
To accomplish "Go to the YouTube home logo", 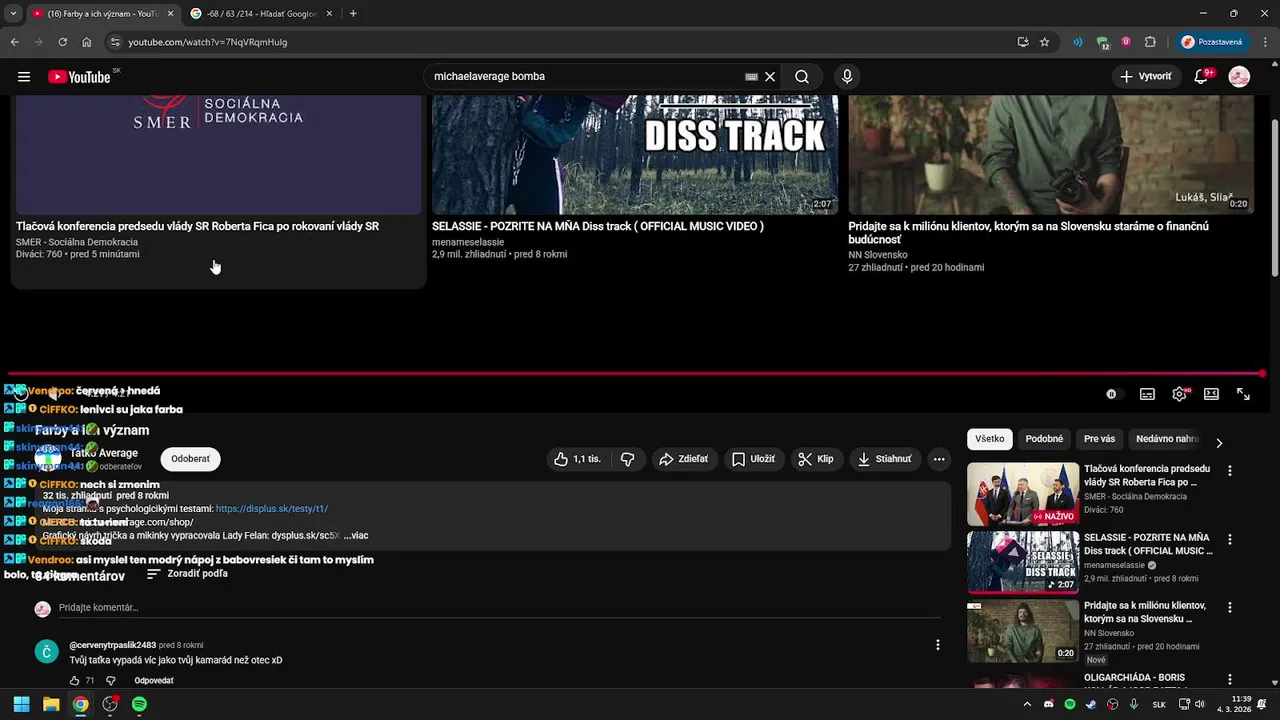I will (x=79, y=77).
